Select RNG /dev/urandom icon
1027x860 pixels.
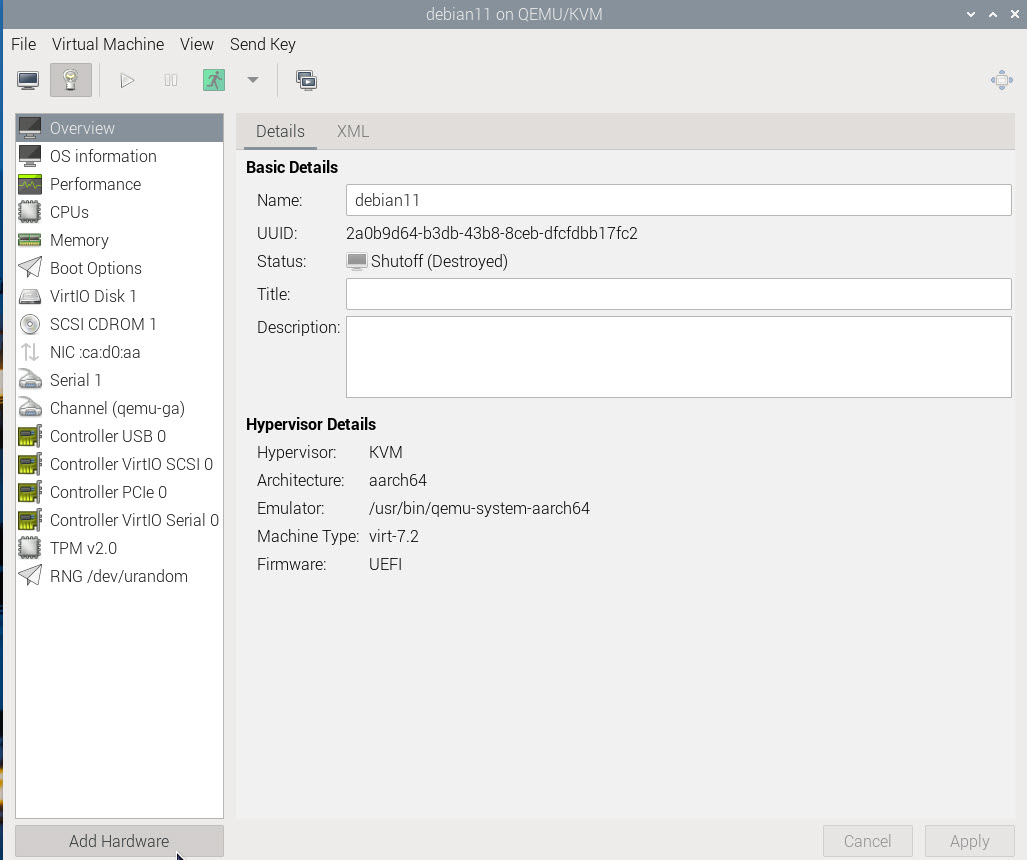[x=30, y=576]
